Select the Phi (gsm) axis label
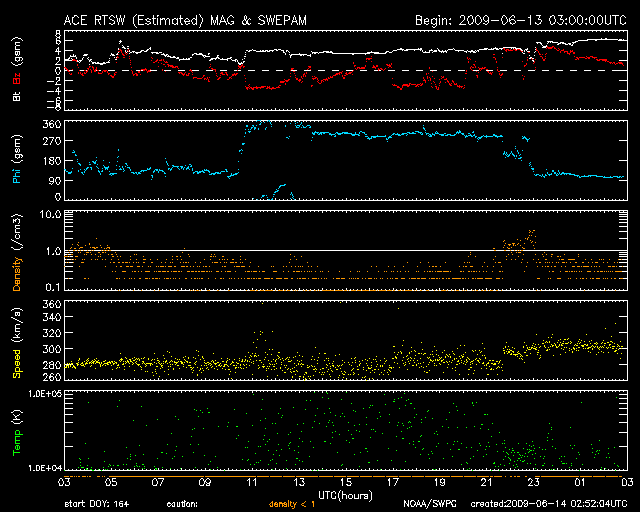 click(x=17, y=162)
